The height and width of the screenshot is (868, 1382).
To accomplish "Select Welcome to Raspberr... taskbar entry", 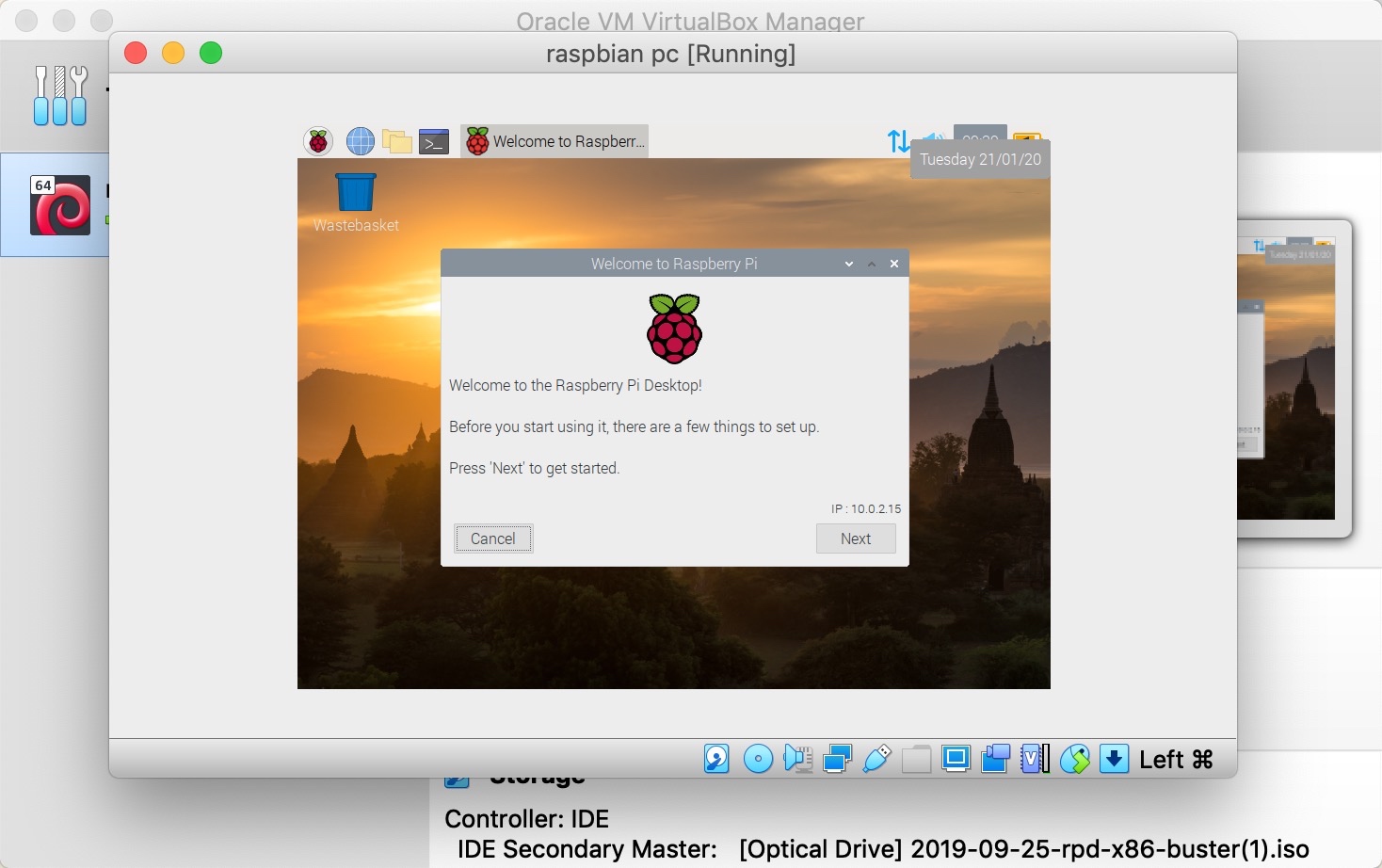I will click(x=554, y=141).
